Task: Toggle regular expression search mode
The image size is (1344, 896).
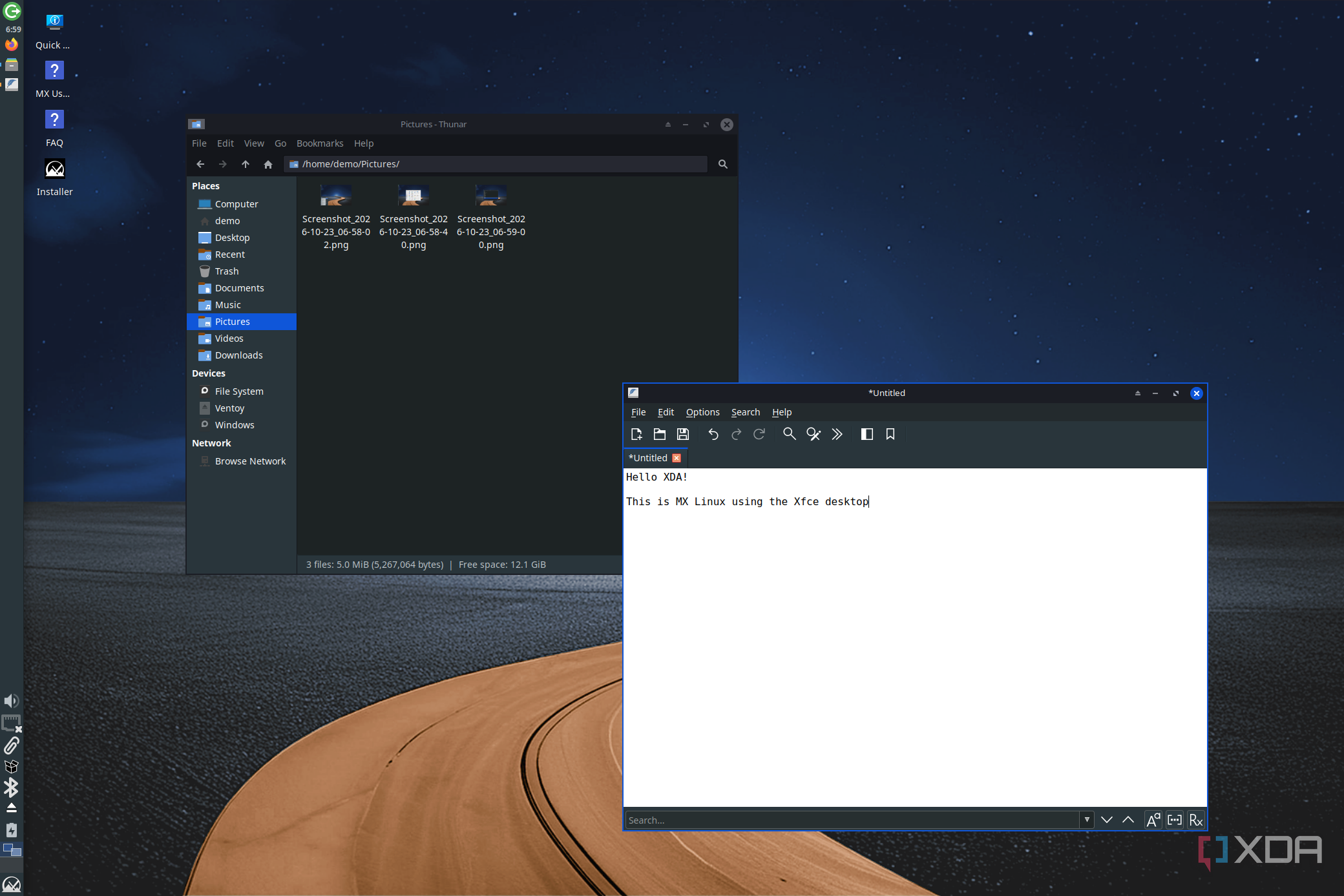Action: point(1196,820)
